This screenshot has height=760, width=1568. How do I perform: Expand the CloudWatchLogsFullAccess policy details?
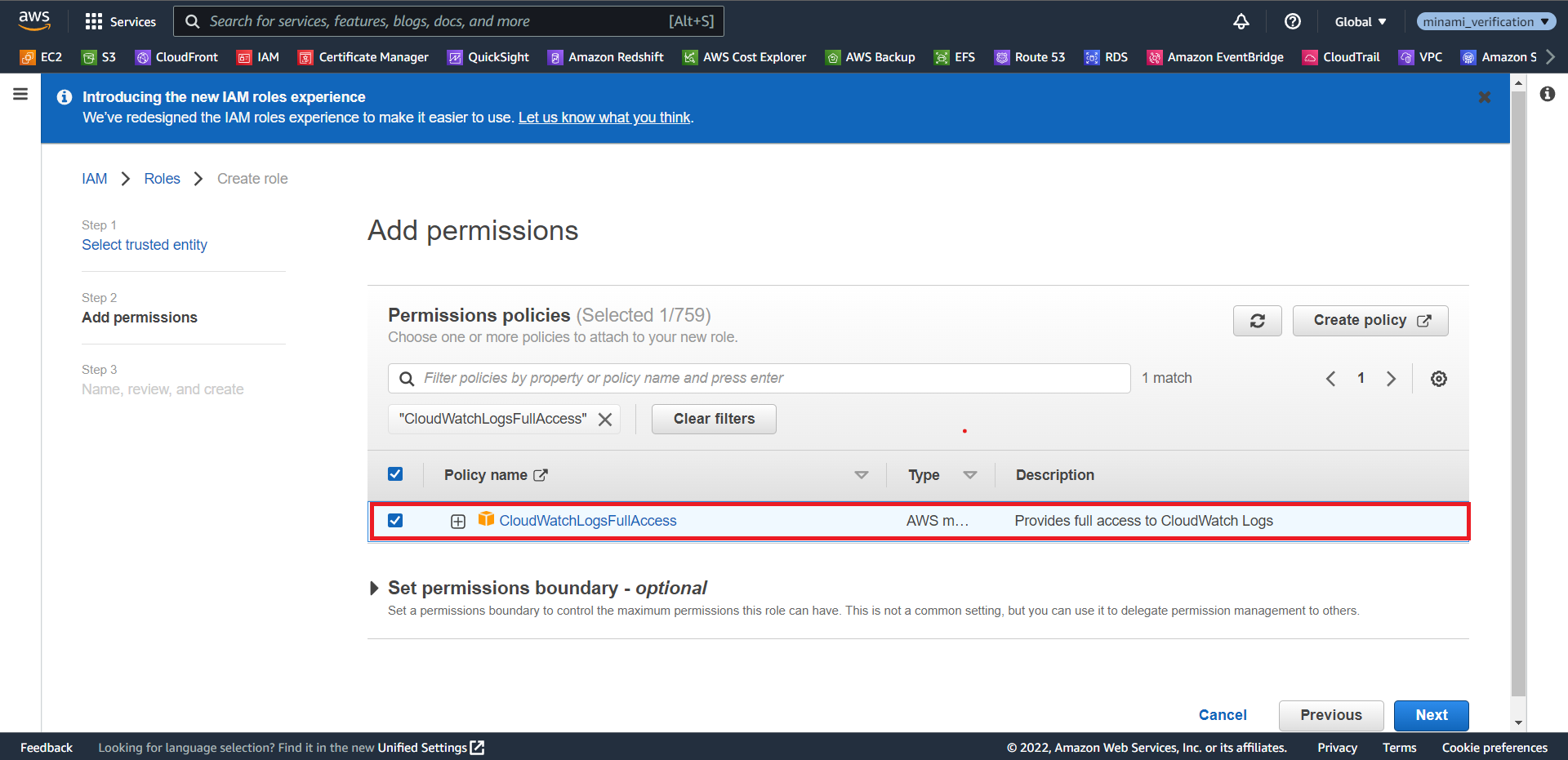[x=457, y=521]
